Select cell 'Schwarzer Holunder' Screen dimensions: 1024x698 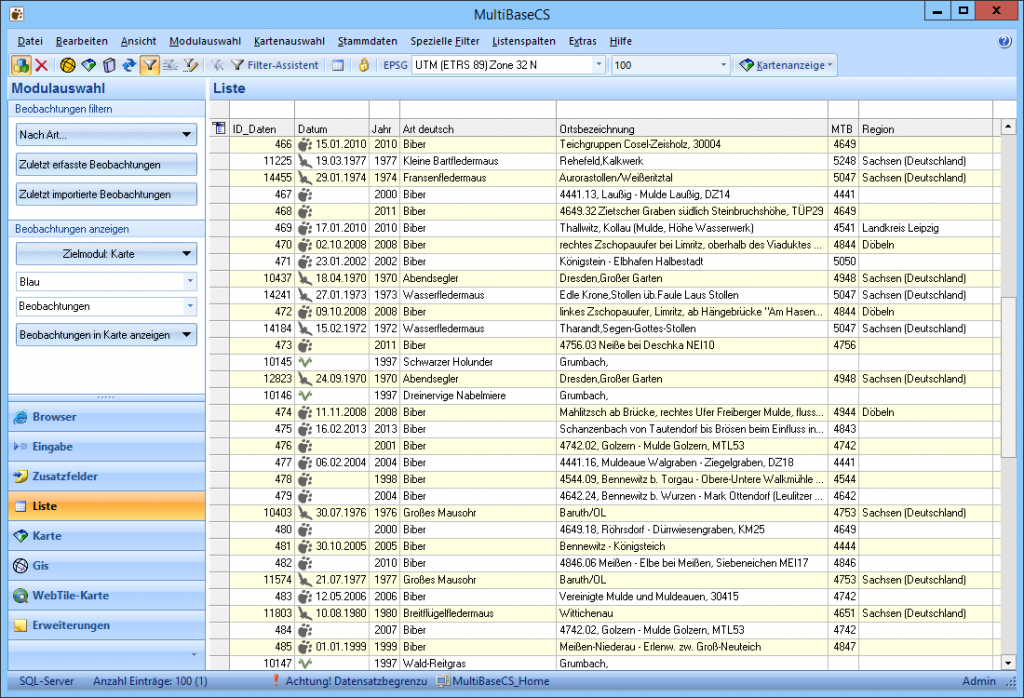coord(477,362)
